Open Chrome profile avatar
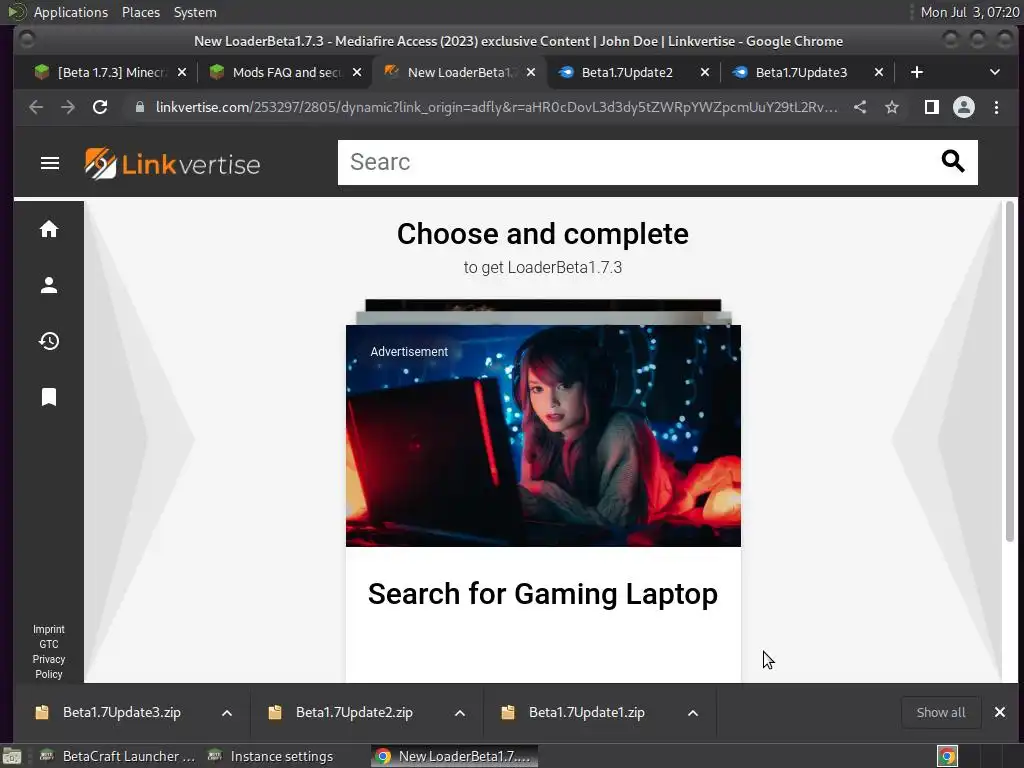The image size is (1024, 768). [964, 107]
